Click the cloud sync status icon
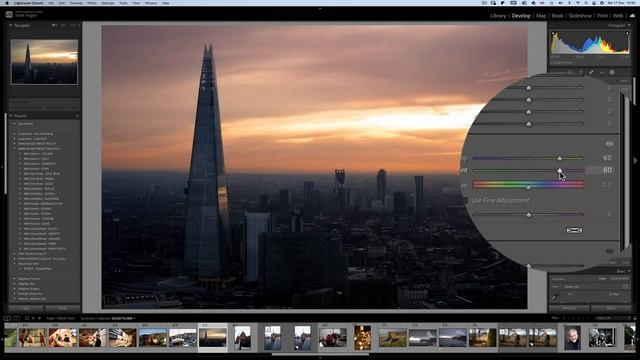 tap(632, 16)
